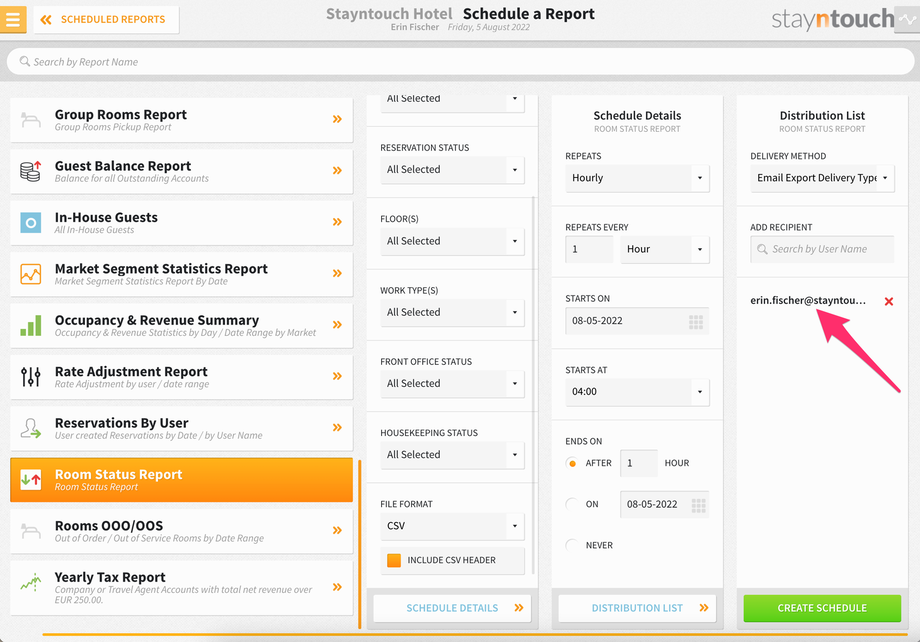This screenshot has width=920, height=642.
Task: Open the Delivery Method dropdown
Action: (822, 178)
